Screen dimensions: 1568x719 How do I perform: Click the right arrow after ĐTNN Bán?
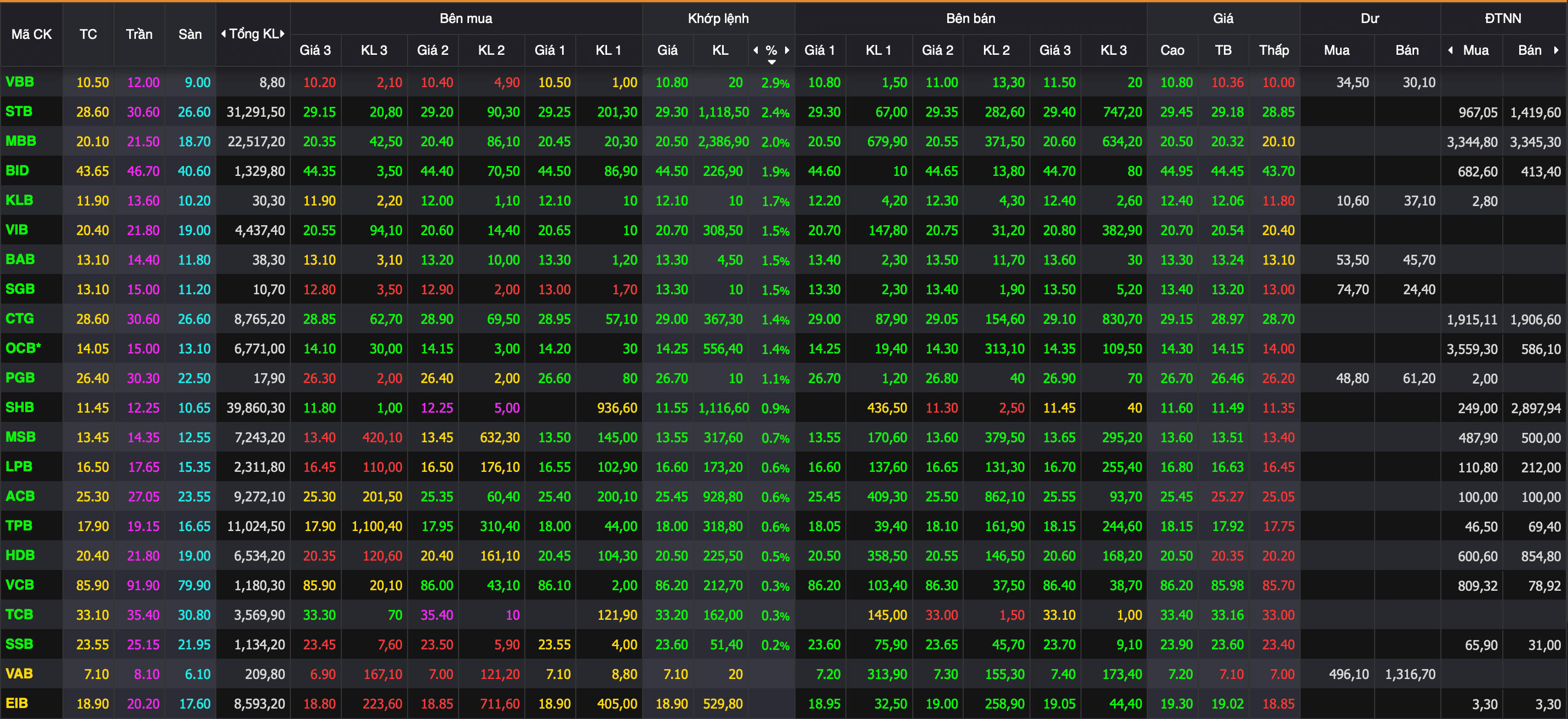point(1556,50)
